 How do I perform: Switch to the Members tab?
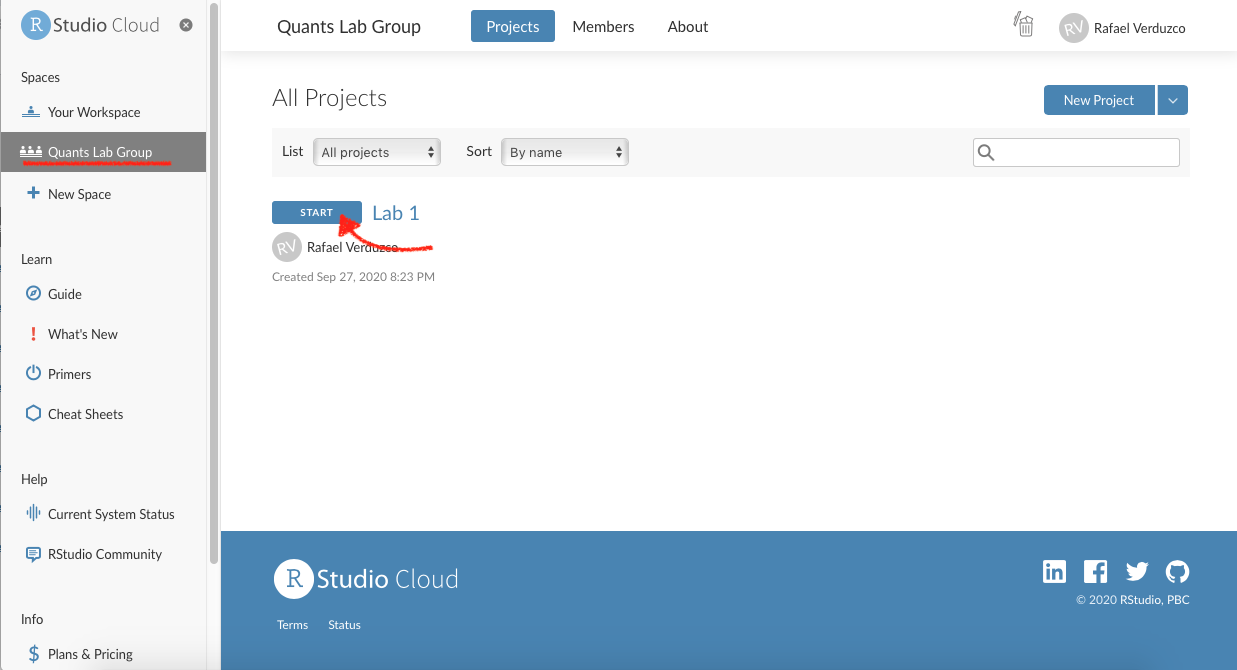[x=603, y=27]
